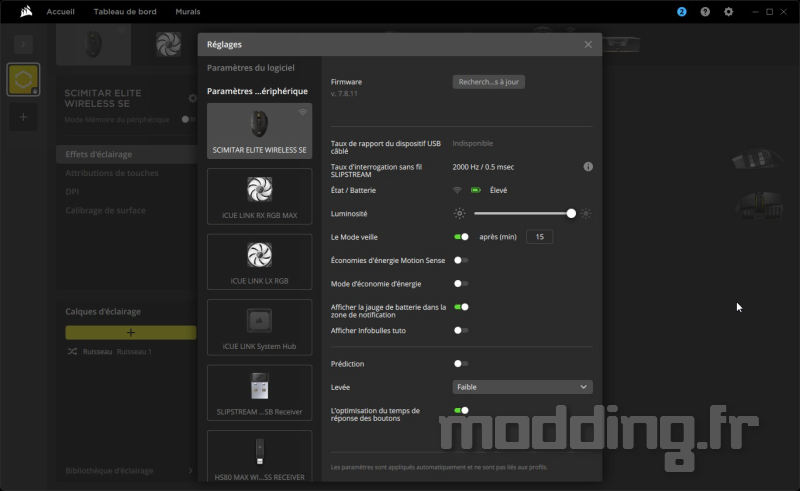Enable Afficher infobulles tuto switch

click(x=461, y=331)
